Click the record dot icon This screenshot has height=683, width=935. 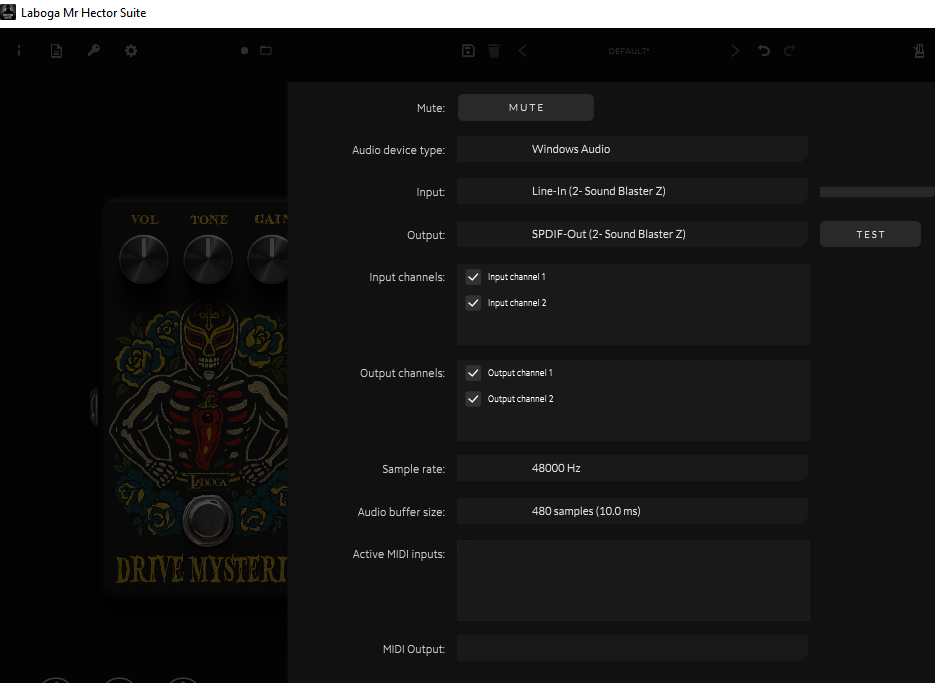[x=244, y=51]
